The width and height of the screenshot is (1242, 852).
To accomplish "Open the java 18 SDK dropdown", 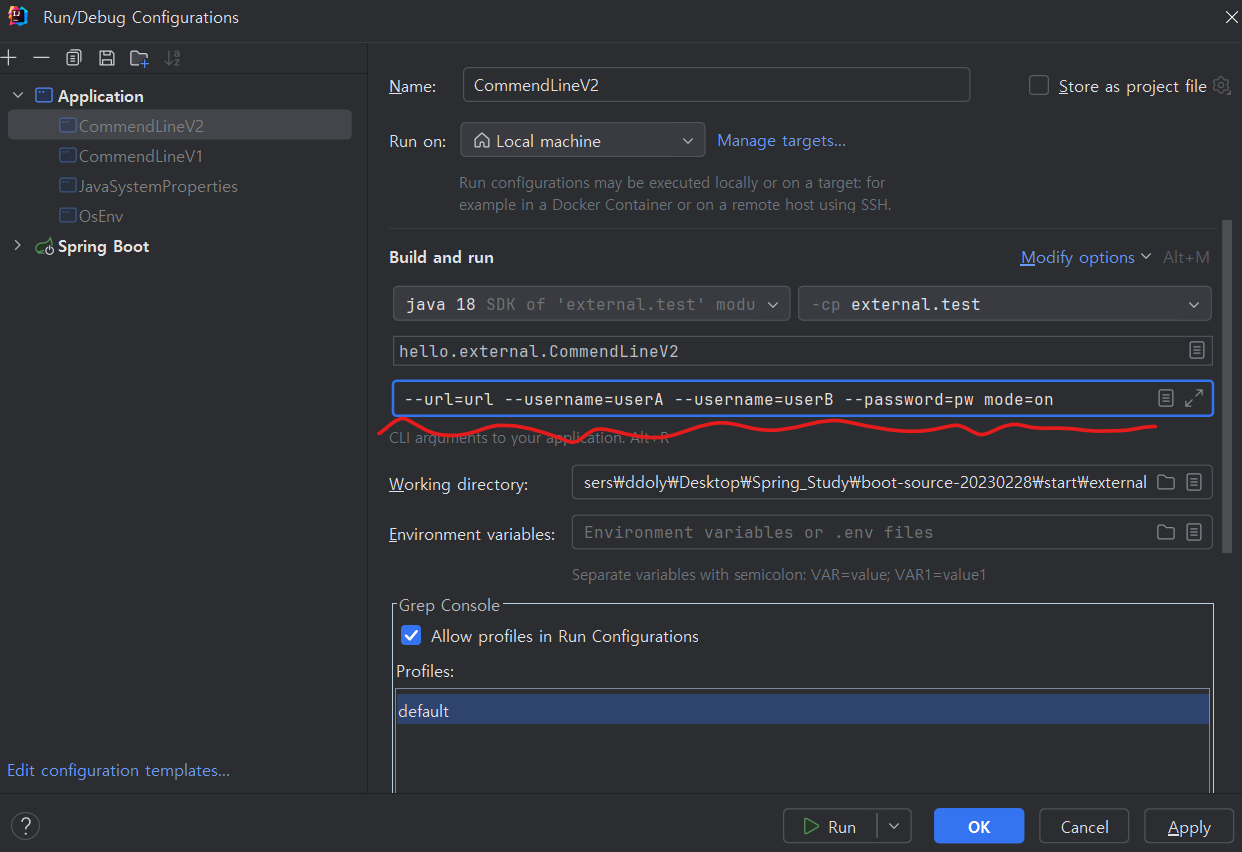I will pos(592,304).
